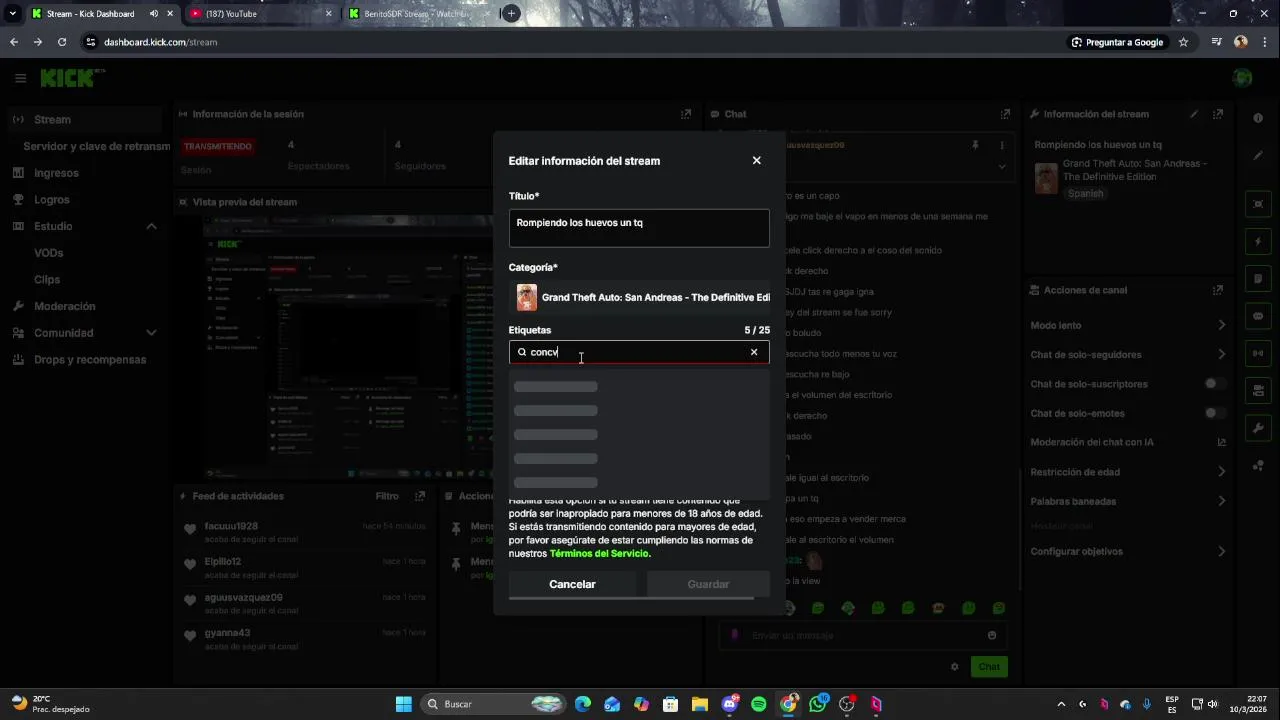This screenshot has height=720, width=1280.
Task: Open Ingresos in the sidebar
Action: [x=56, y=173]
